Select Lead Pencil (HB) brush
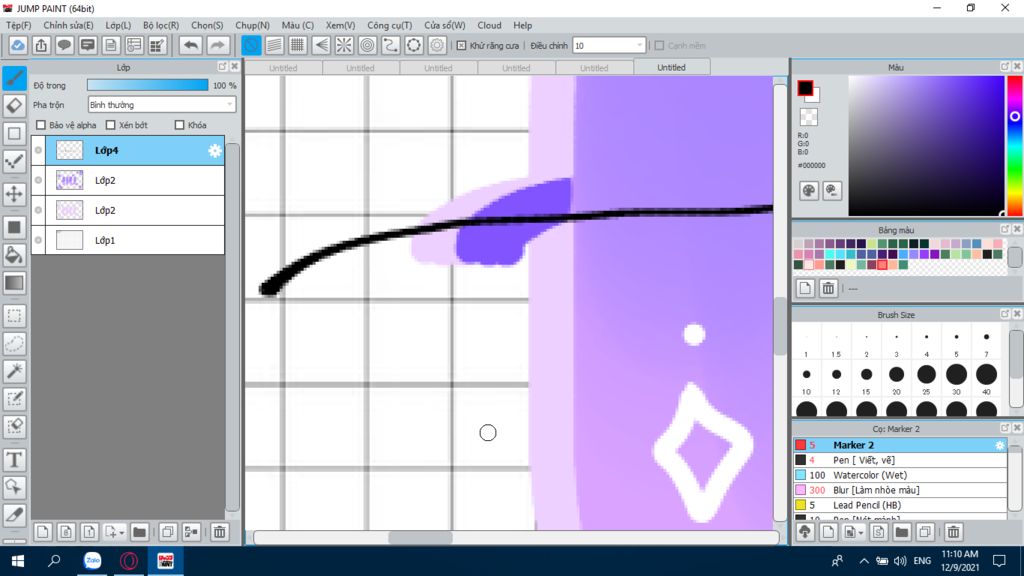The height and width of the screenshot is (576, 1024). click(900, 505)
